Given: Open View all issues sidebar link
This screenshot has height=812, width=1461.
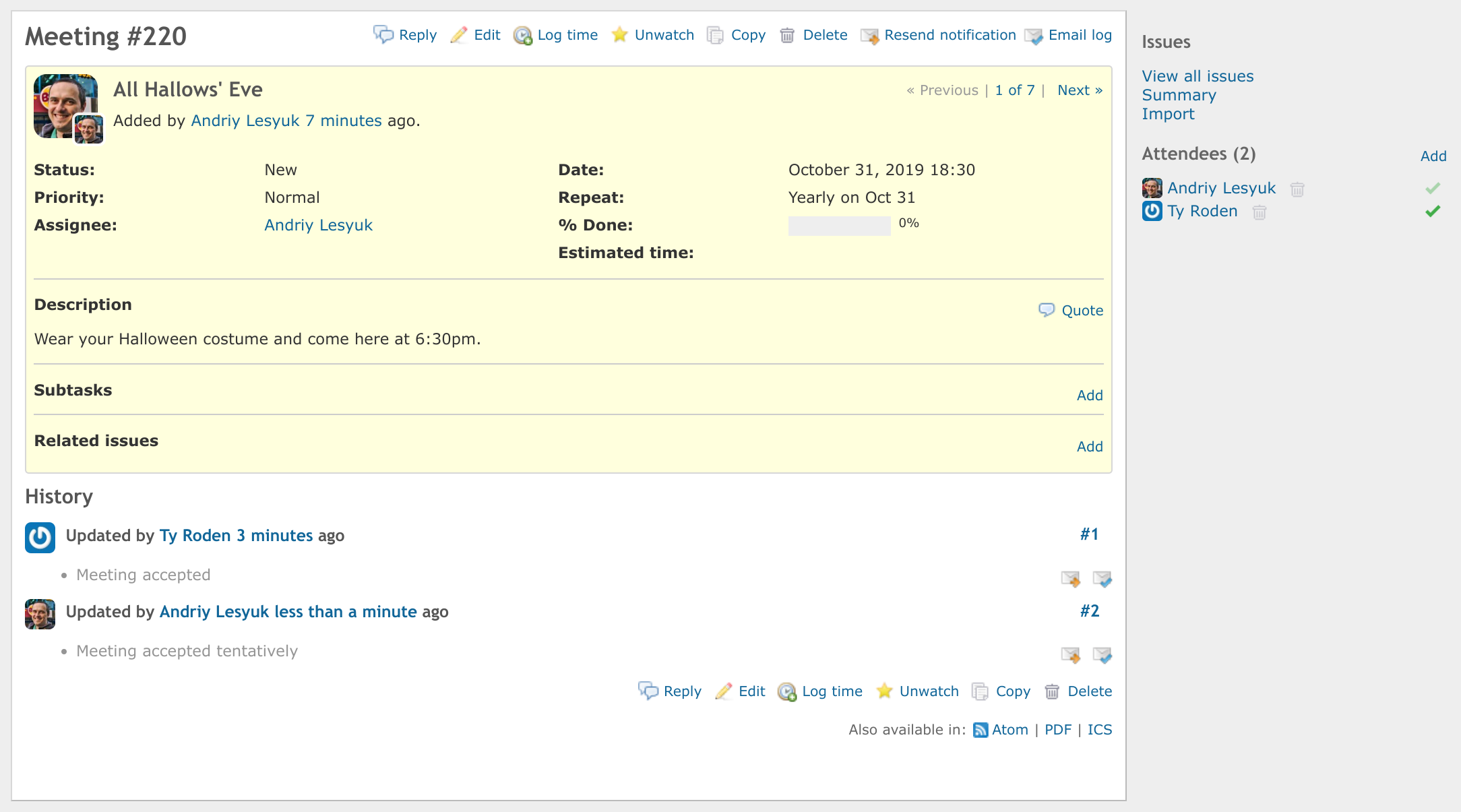Looking at the screenshot, I should click(x=1198, y=76).
